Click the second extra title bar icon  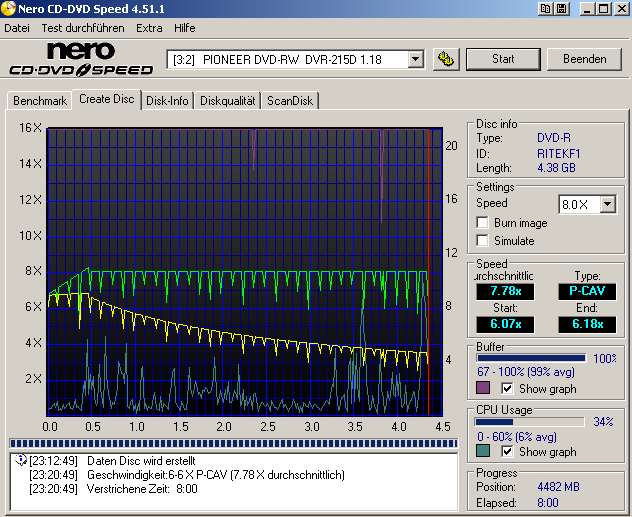(561, 9)
